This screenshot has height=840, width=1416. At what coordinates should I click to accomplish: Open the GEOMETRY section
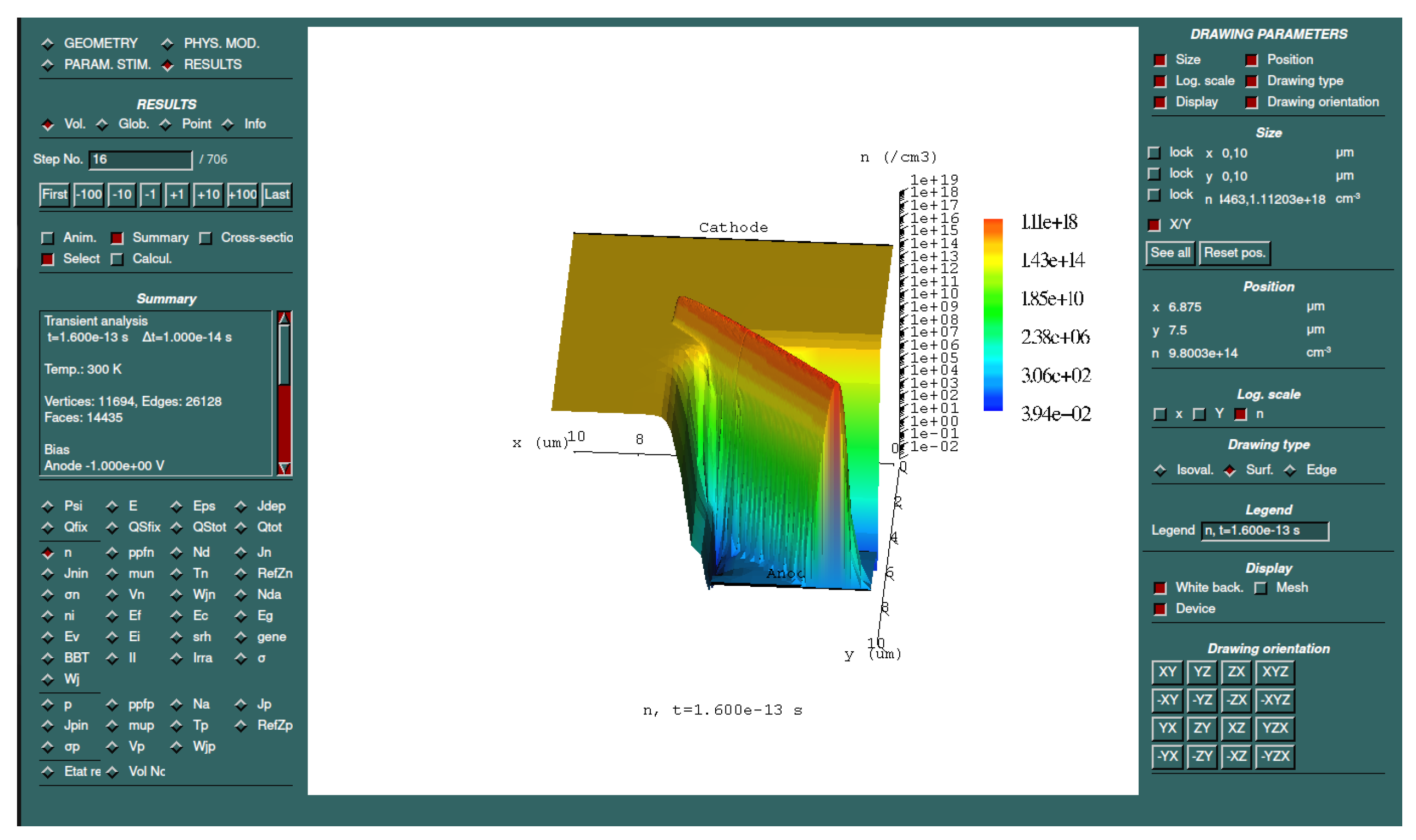pyautogui.click(x=48, y=43)
